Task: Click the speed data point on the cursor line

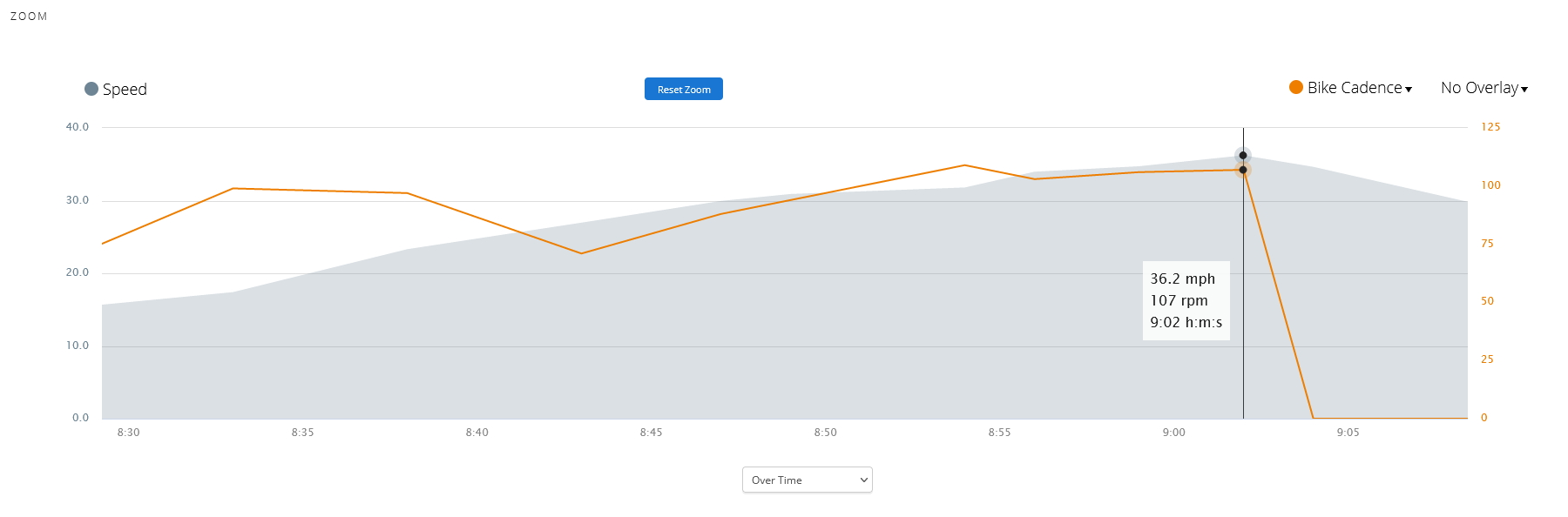Action: click(1243, 156)
